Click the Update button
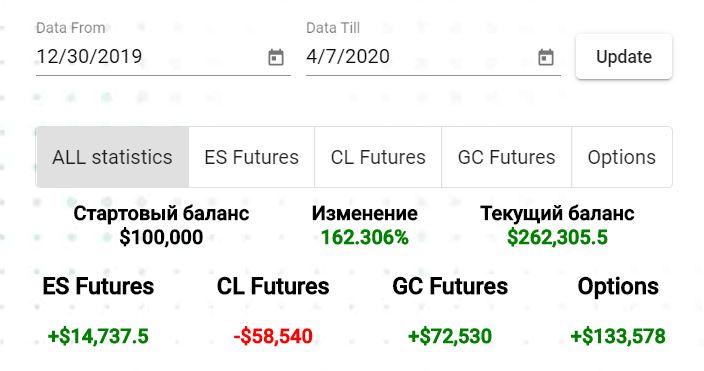704x371 pixels. 624,57
